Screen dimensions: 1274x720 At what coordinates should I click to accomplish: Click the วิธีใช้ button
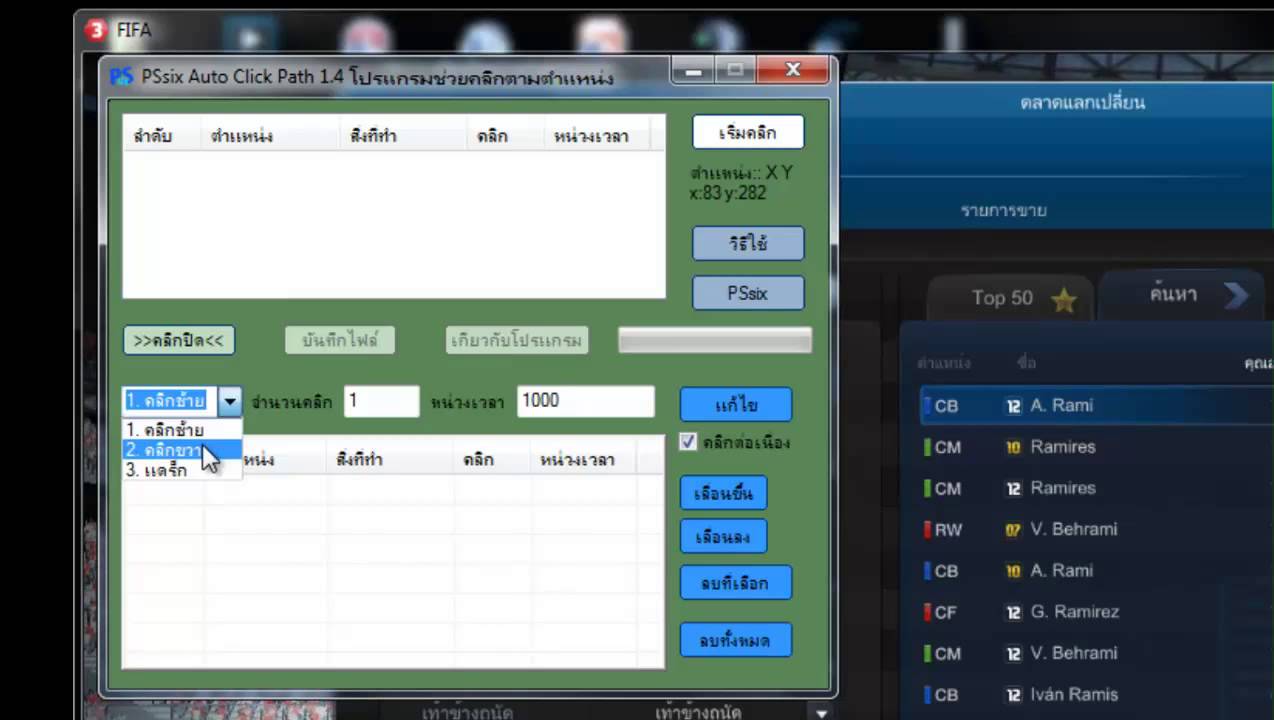coord(748,243)
